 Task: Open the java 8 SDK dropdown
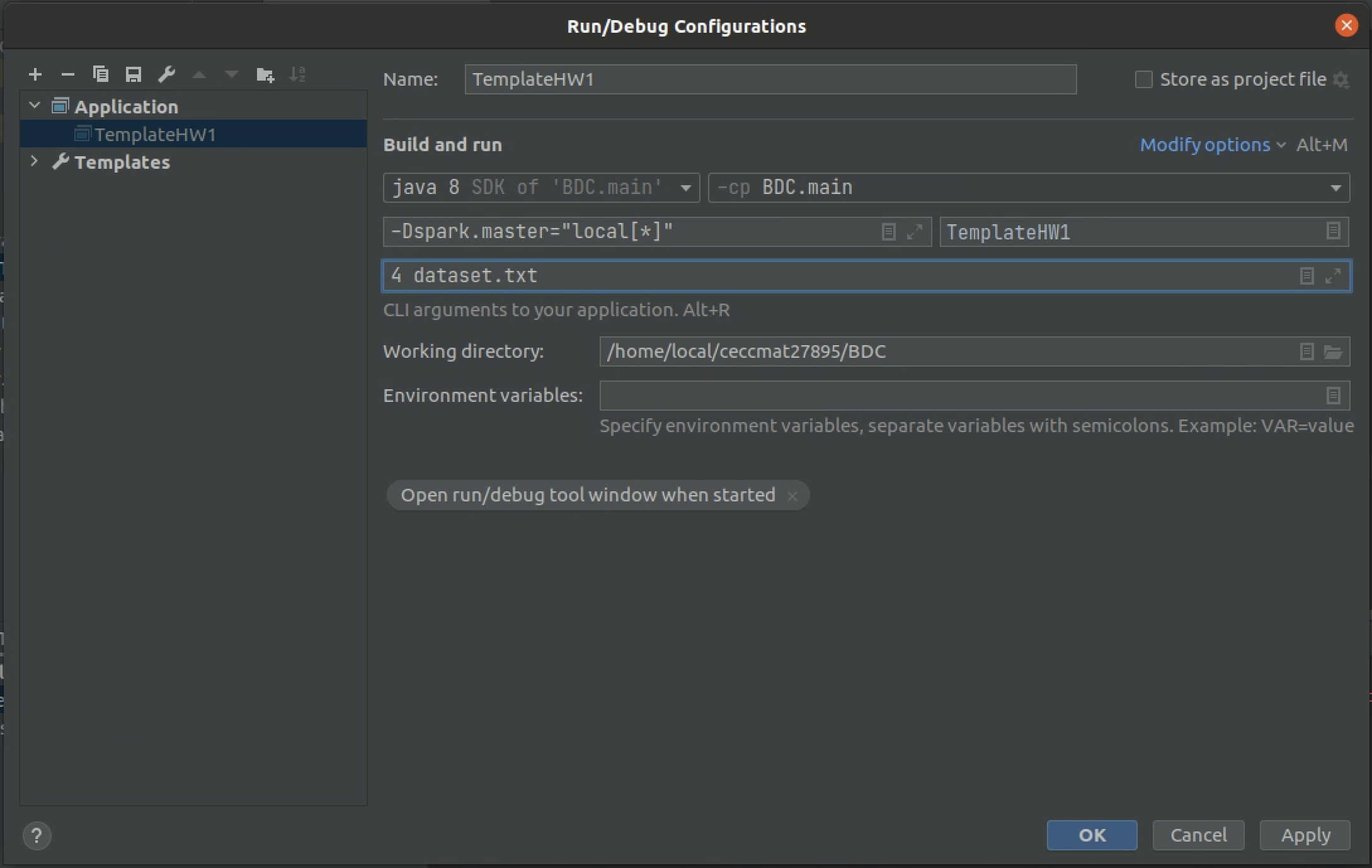(x=685, y=188)
